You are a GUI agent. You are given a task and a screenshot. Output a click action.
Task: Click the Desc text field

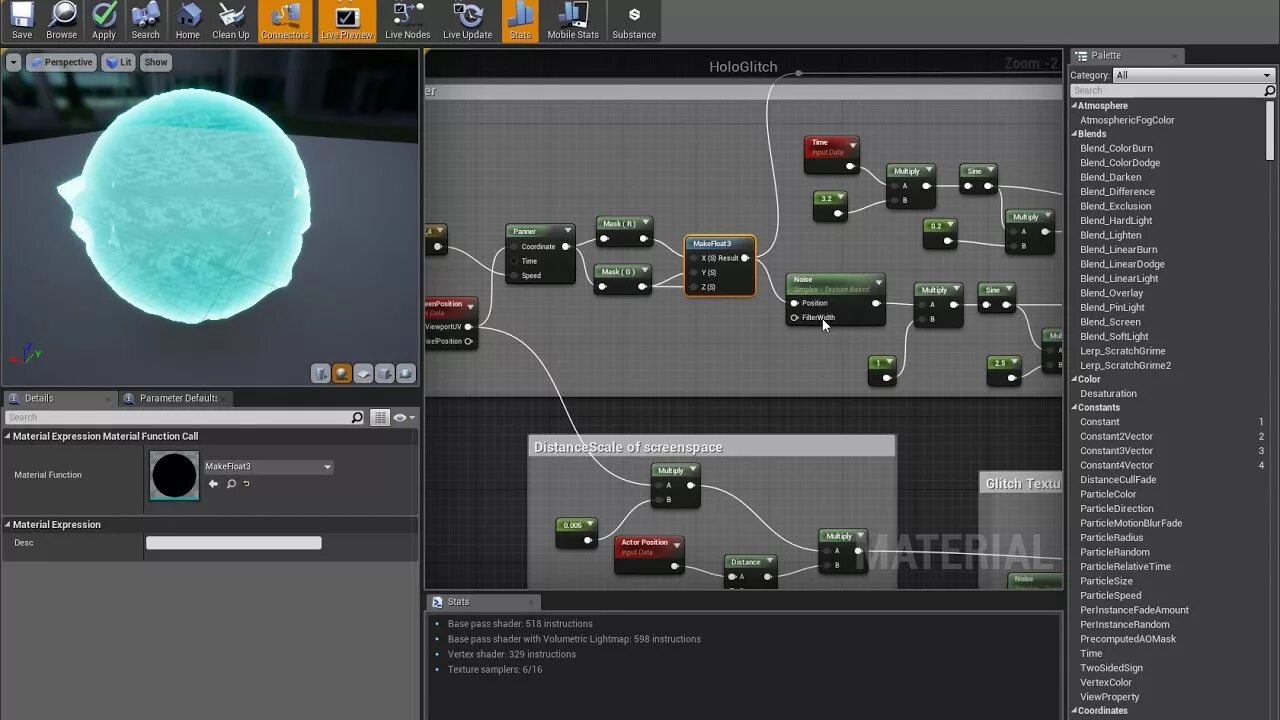coord(234,543)
